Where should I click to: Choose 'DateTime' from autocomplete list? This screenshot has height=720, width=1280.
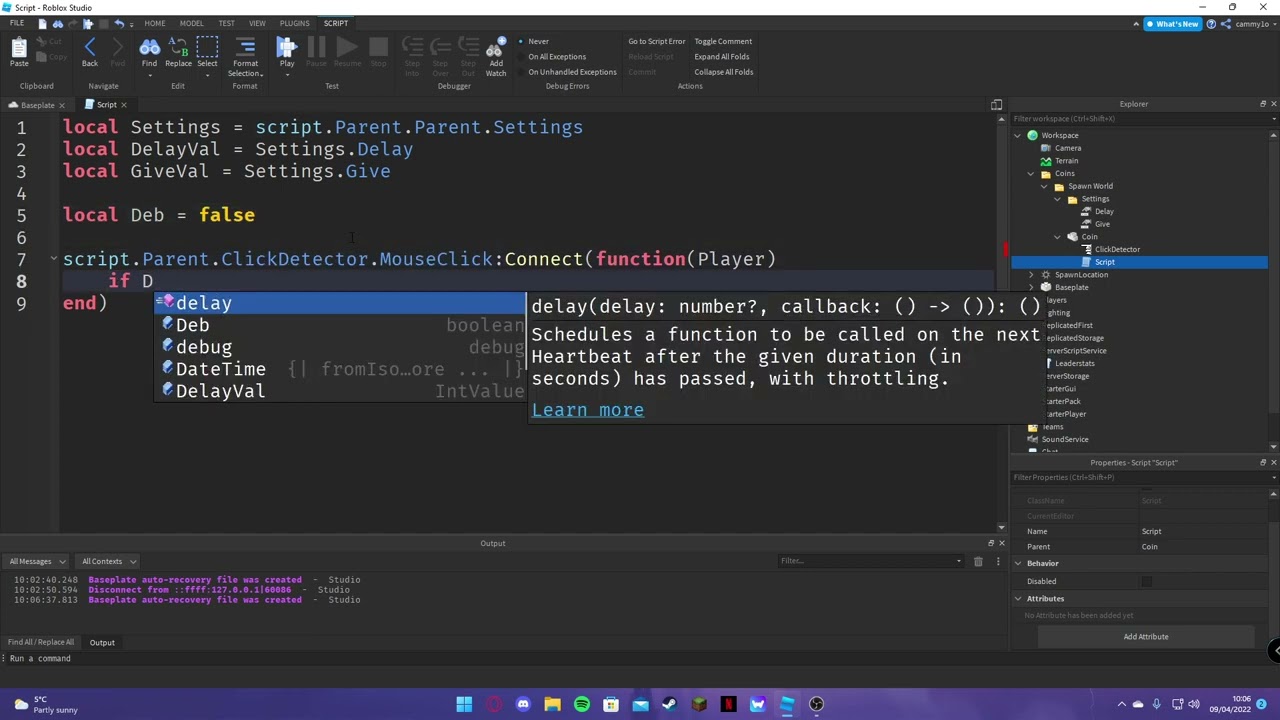(x=340, y=369)
